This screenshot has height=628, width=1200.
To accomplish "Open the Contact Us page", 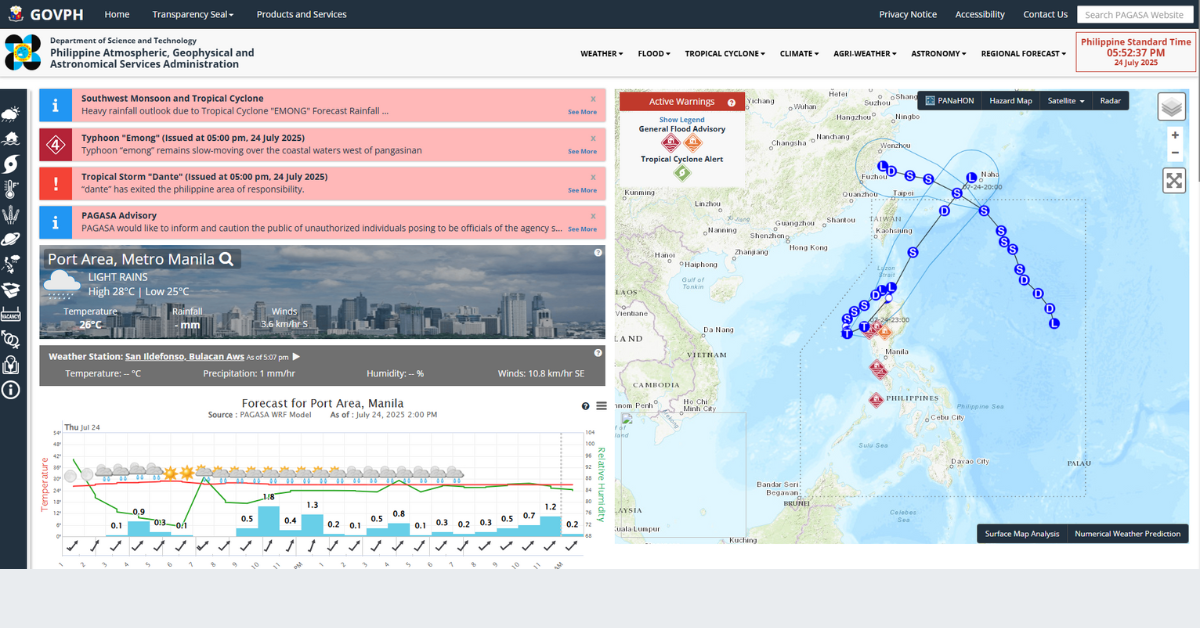I will pyautogui.click(x=1045, y=14).
